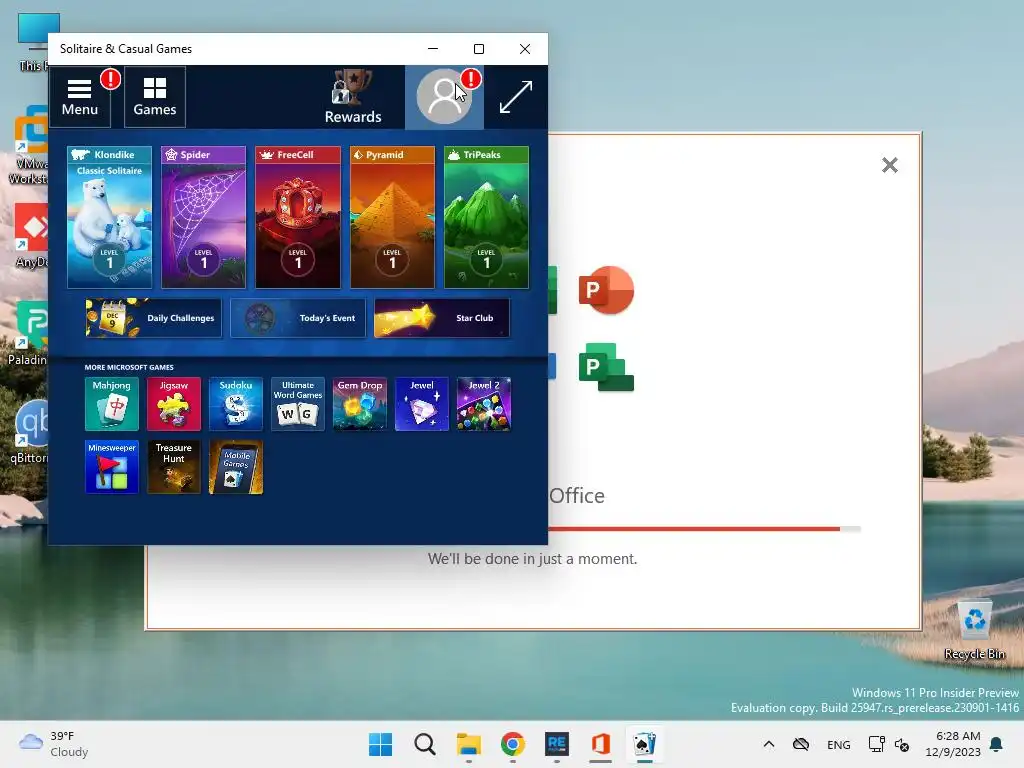Open the Games grid button

(155, 97)
